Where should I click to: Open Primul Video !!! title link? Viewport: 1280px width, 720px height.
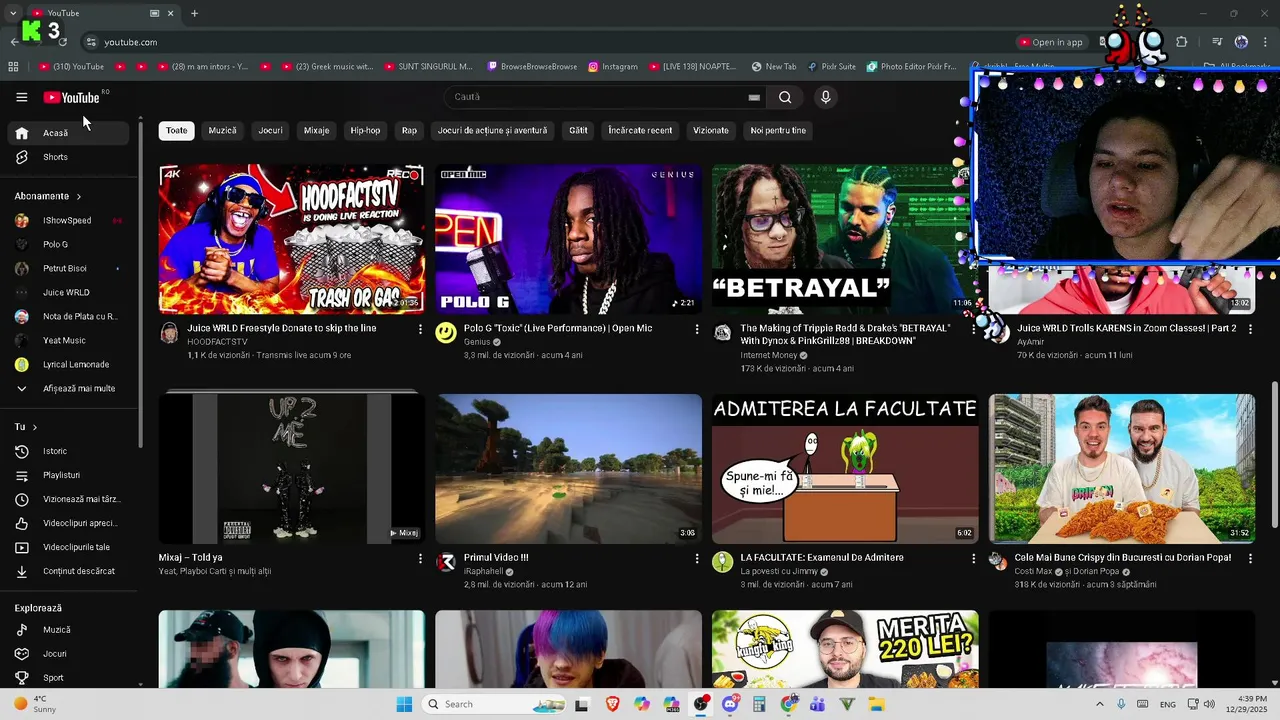pyautogui.click(x=496, y=557)
